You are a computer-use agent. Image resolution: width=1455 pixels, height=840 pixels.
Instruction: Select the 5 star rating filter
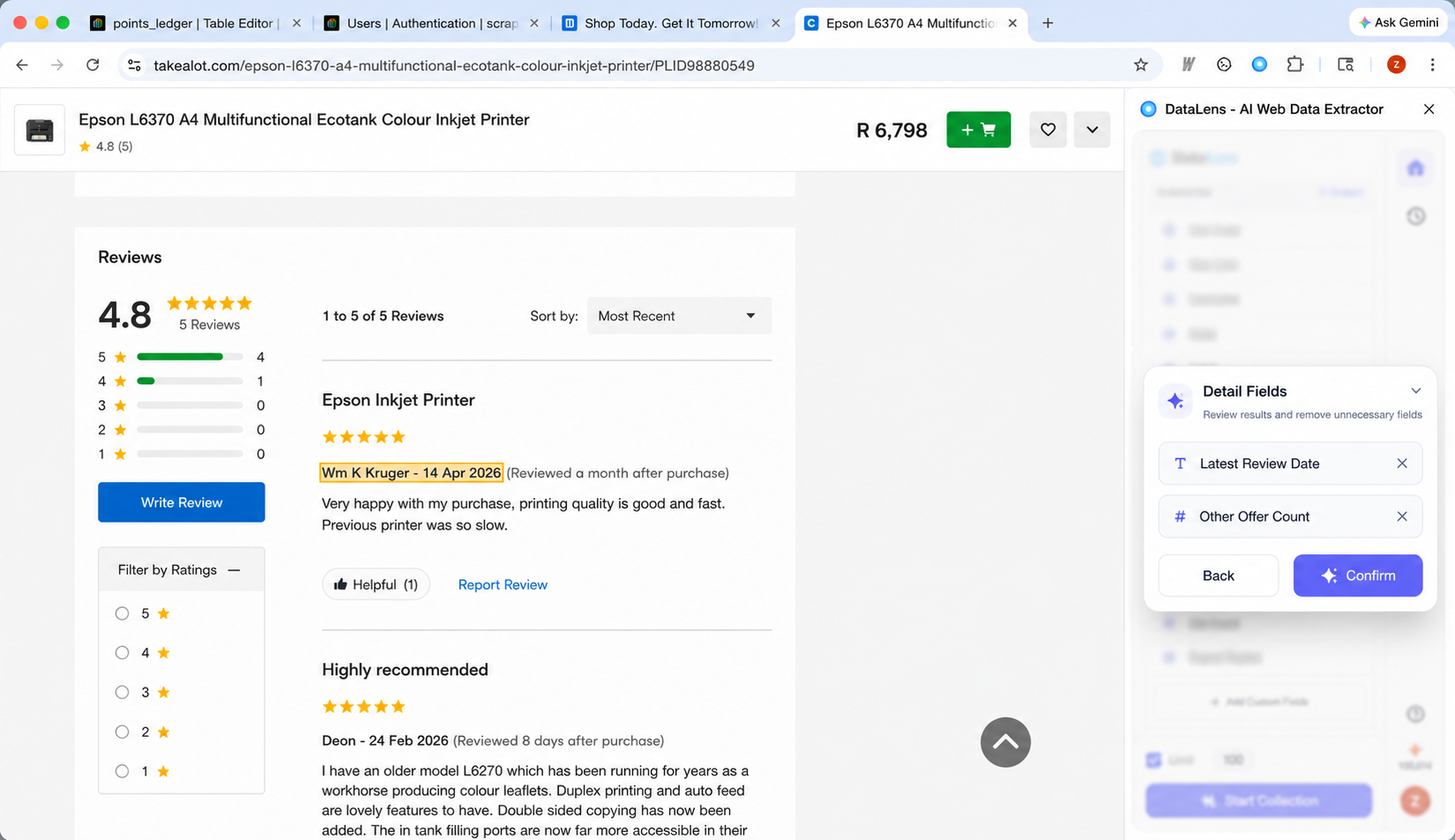click(x=122, y=613)
